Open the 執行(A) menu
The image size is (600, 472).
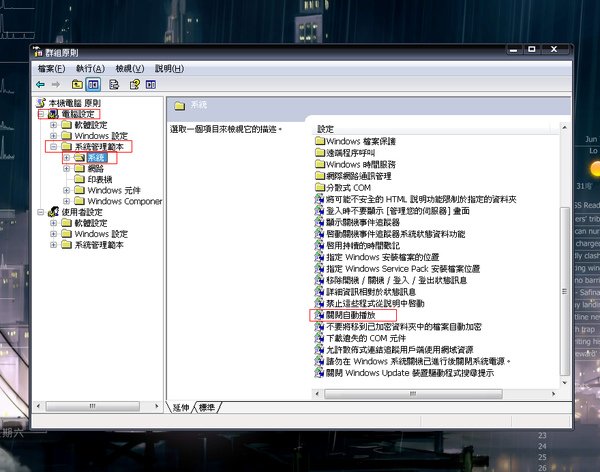pyautogui.click(x=90, y=69)
